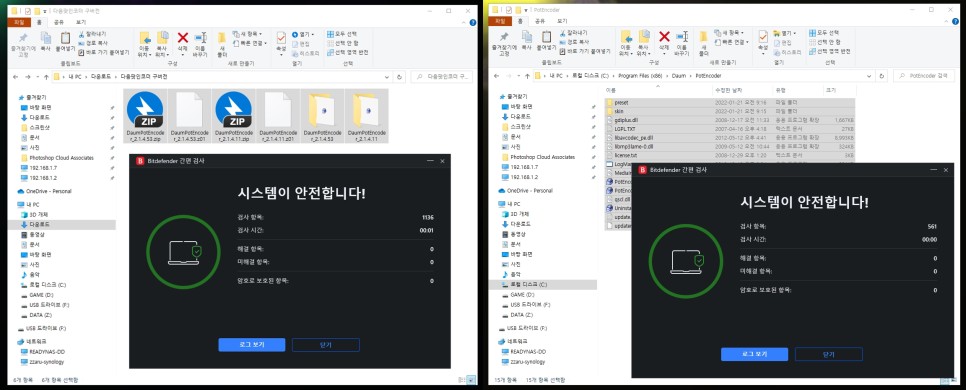Screen dimensions: 966x390
Task: Switch to 공유 tab in PotEncoder window
Action: pos(540,22)
